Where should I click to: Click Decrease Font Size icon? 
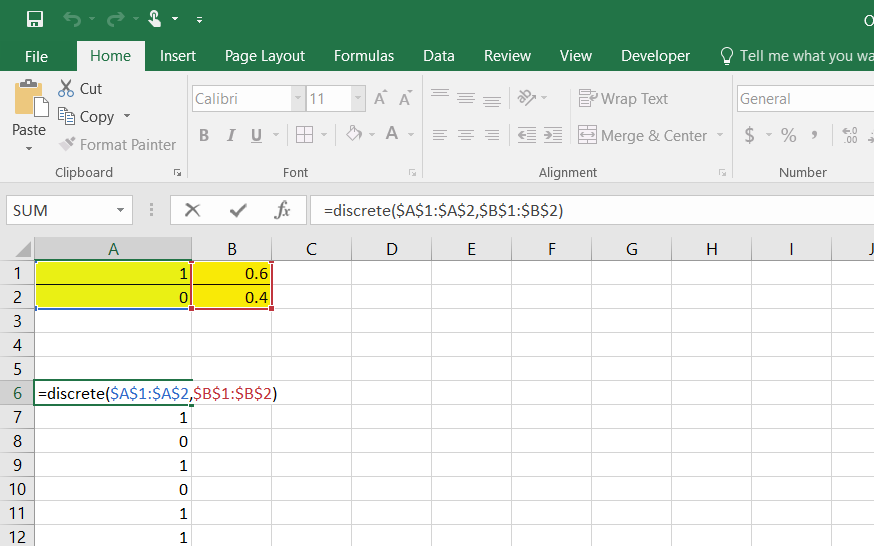(x=405, y=98)
